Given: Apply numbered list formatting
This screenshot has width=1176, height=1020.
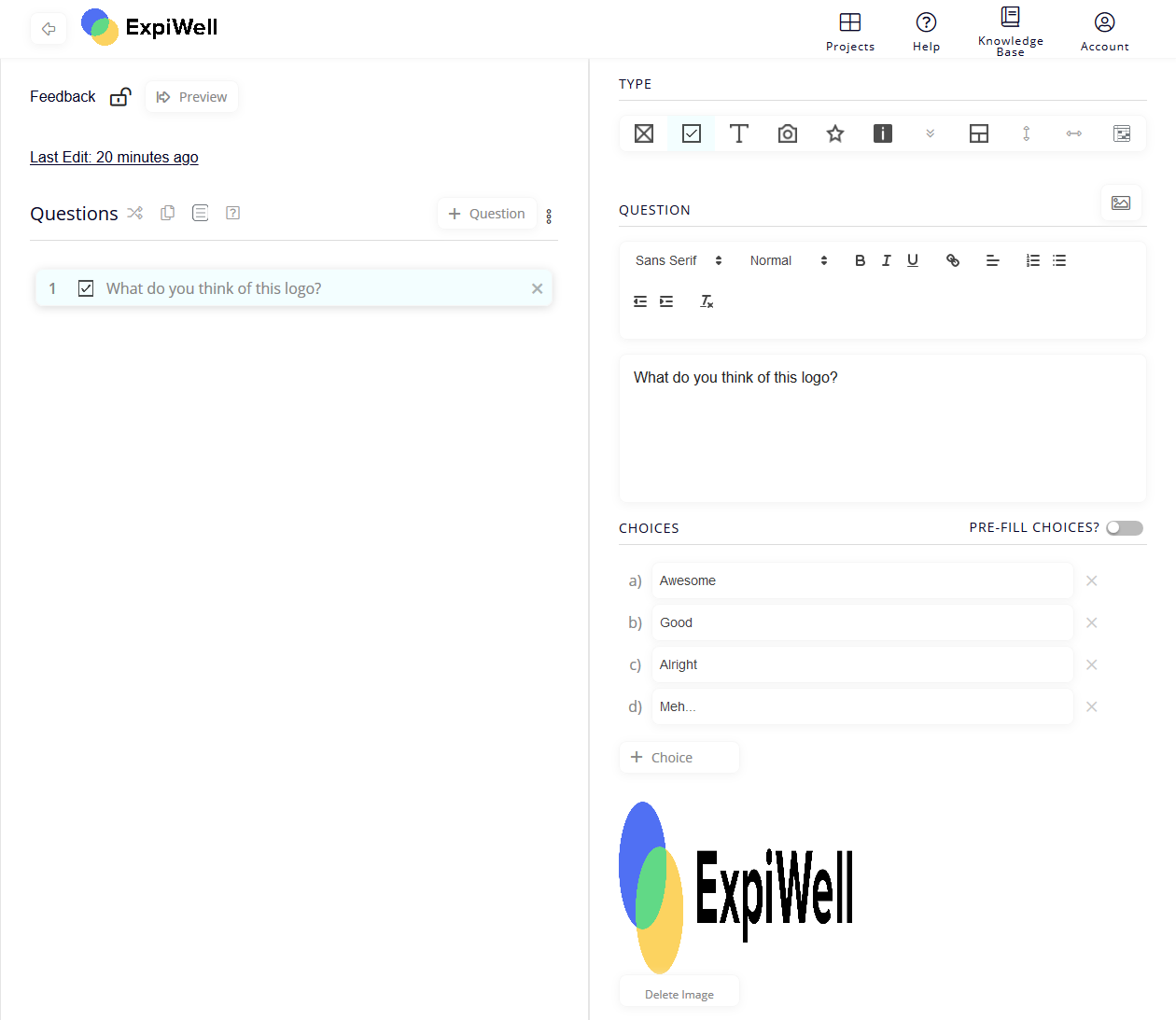Looking at the screenshot, I should [1033, 260].
